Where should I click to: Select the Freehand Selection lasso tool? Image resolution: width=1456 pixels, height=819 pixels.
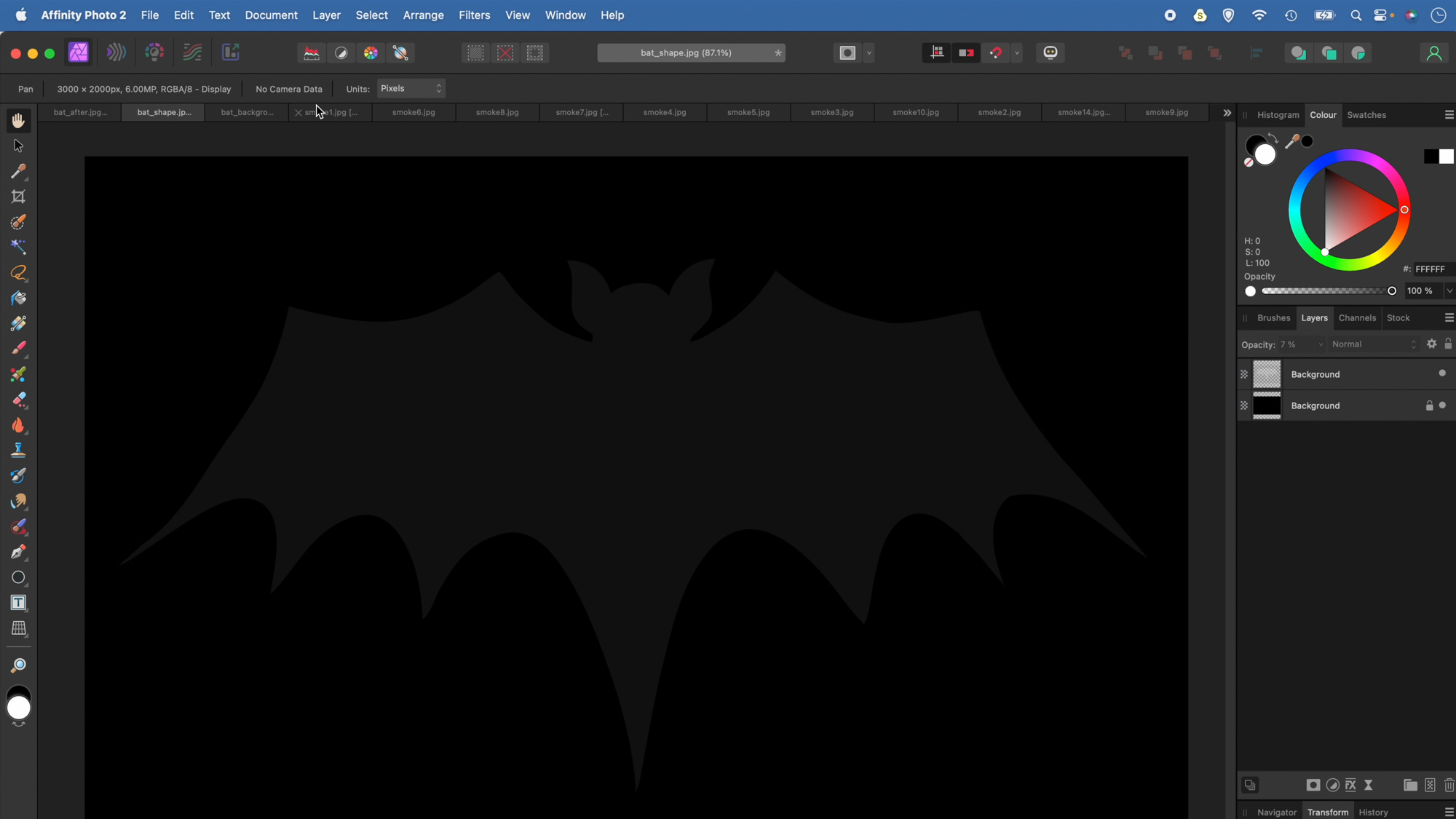[18, 273]
